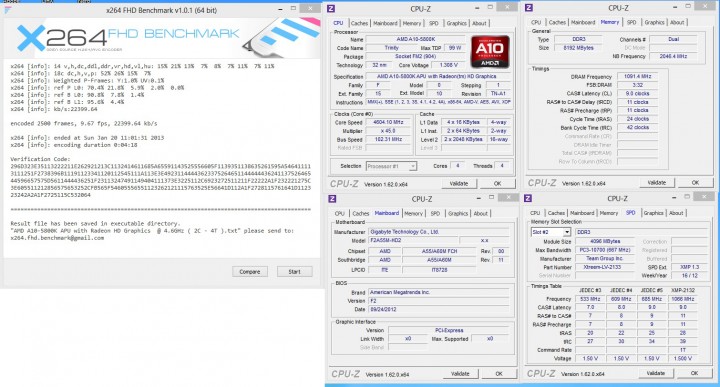Switch to CPU tab in the top-right Memory window
Image resolution: width=720 pixels, height=387 pixels.
536,22
